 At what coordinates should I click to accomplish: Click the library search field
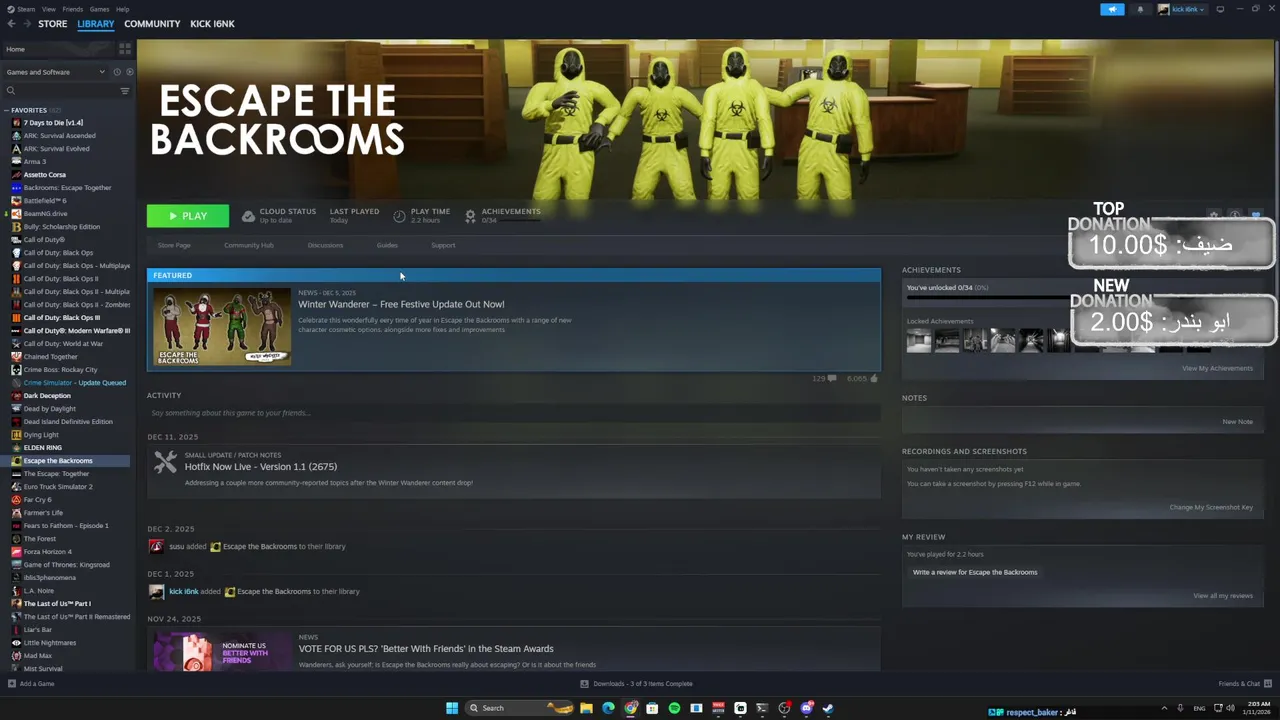click(62, 91)
